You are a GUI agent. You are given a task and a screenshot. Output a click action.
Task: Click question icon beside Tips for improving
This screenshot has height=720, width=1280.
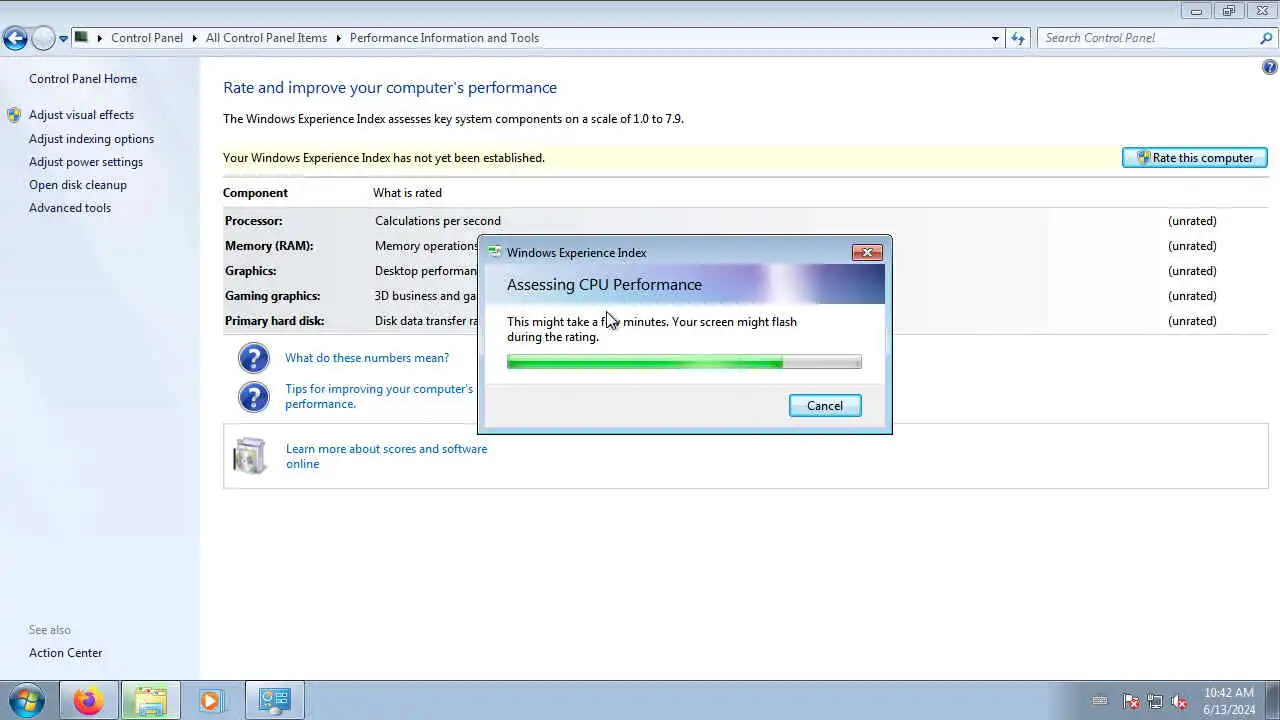[254, 396]
